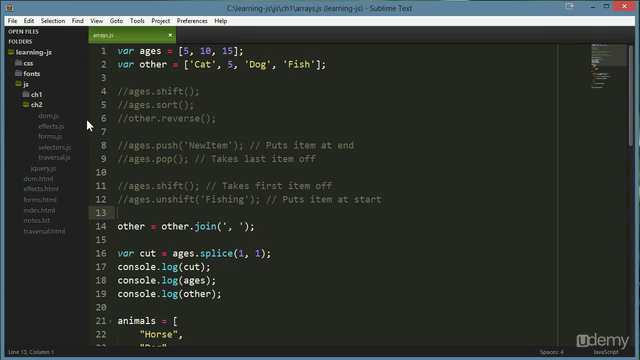Screen dimensions: 640x360
Task: Open the Goto menu
Action: [x=116, y=21]
